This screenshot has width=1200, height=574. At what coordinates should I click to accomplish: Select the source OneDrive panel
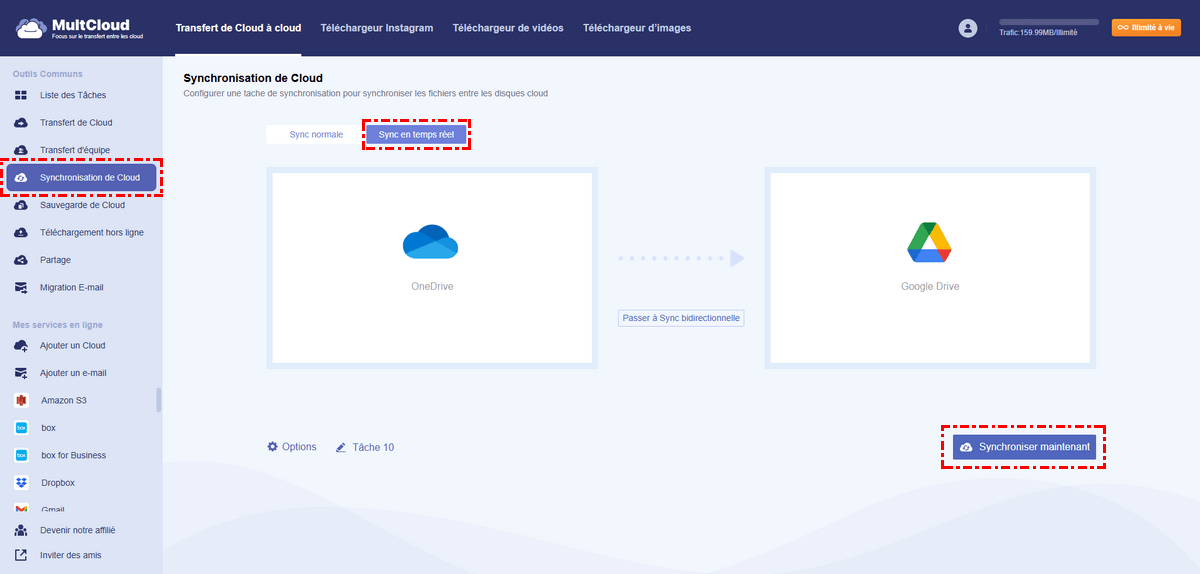[x=432, y=268]
